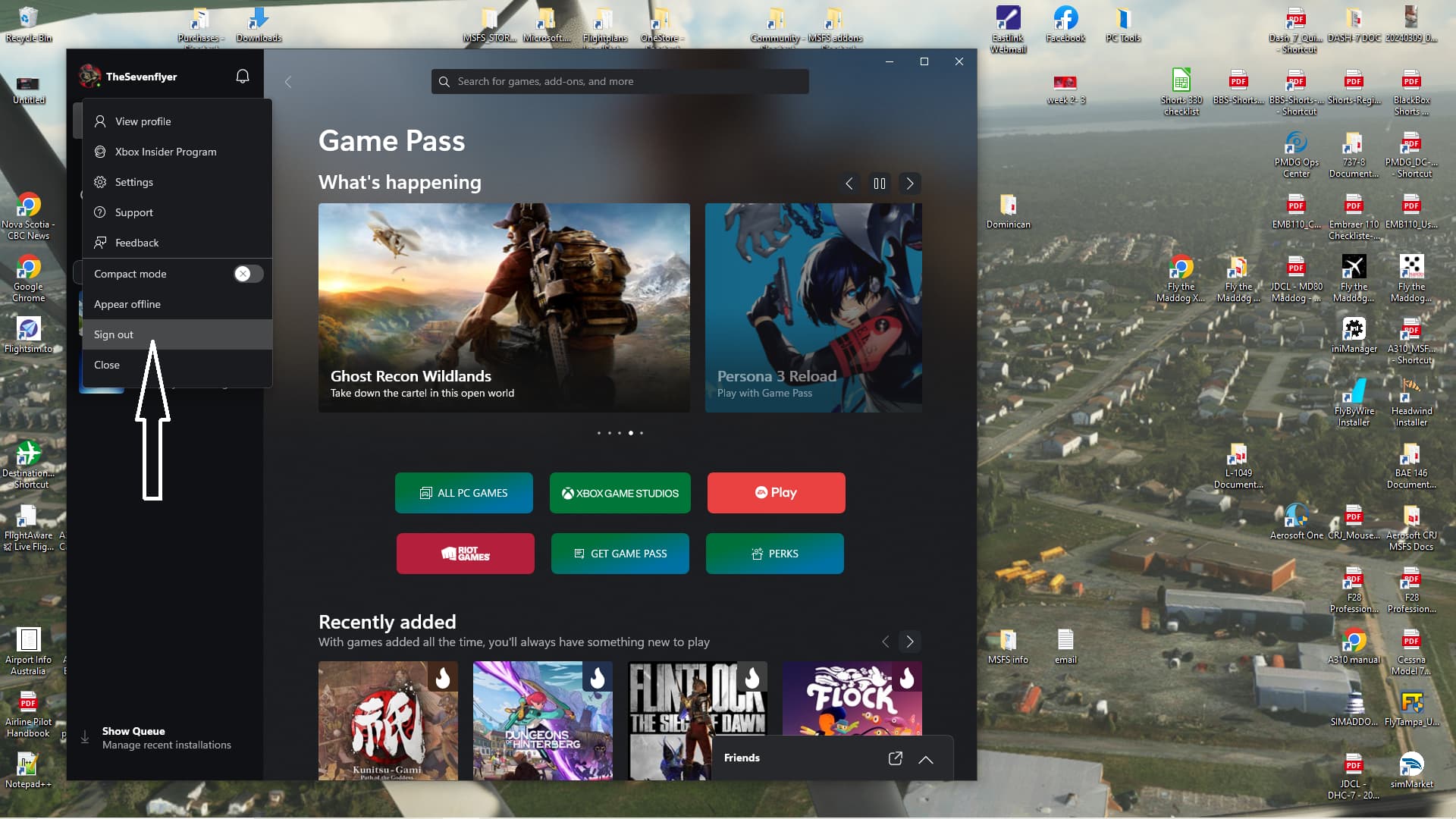Image resolution: width=1456 pixels, height=819 pixels.
Task: Click Sign out in profile menu
Action: [177, 334]
